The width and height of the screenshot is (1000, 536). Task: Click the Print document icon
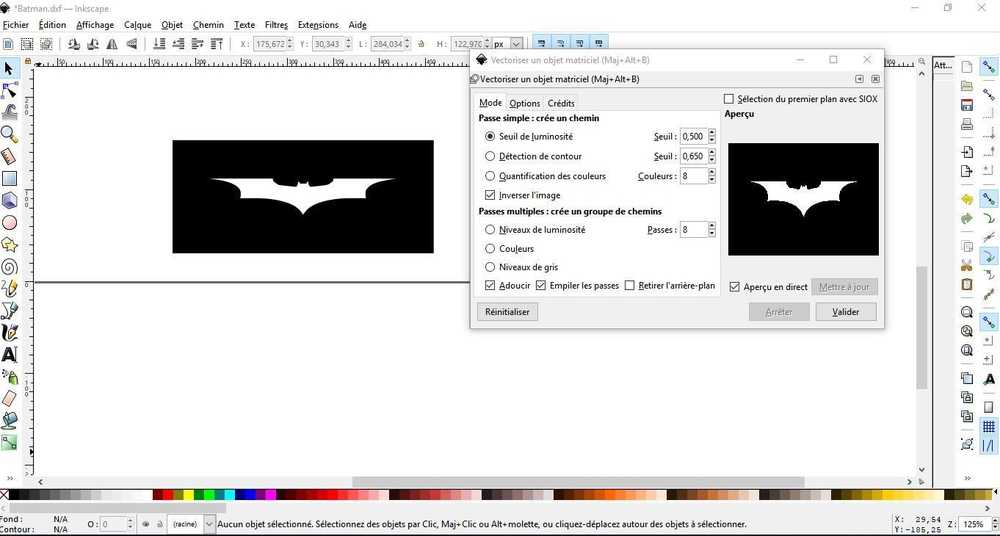coord(967,124)
